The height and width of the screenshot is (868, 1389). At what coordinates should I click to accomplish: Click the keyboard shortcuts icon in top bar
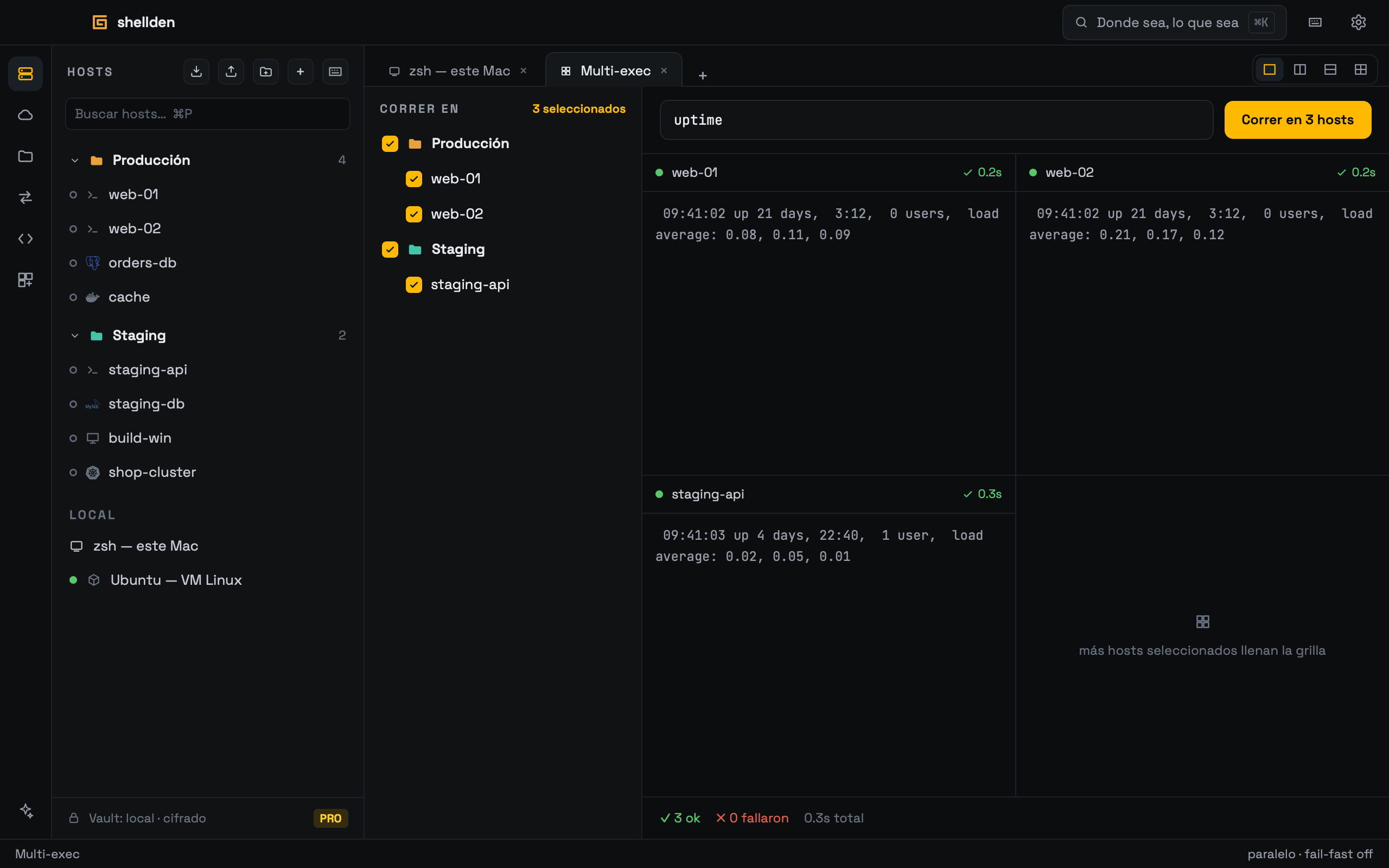point(1315,22)
